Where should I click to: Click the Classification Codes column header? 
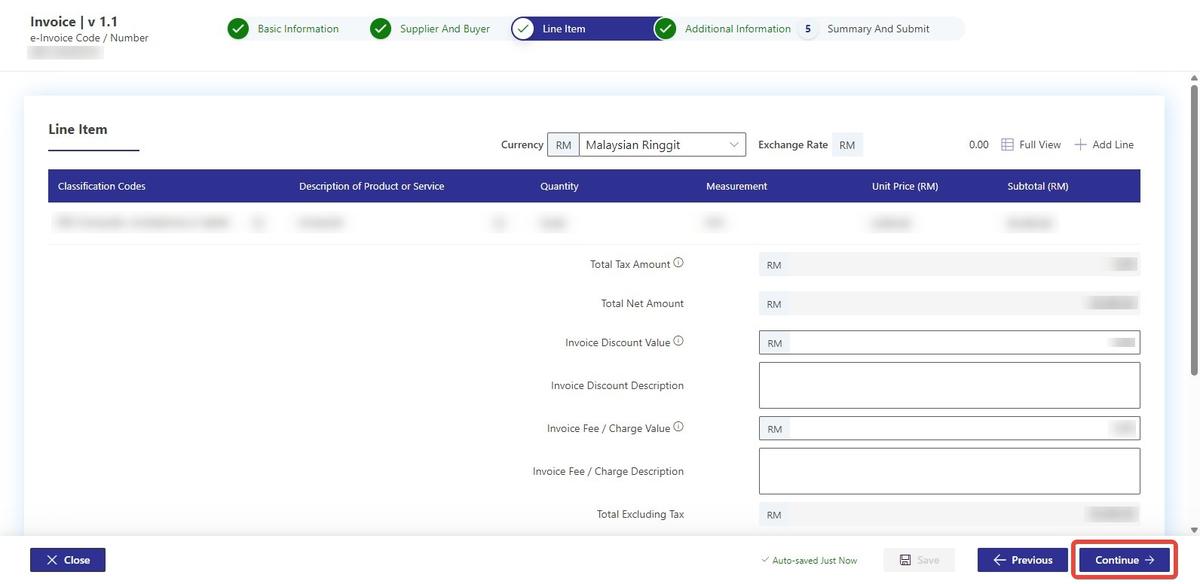(102, 186)
